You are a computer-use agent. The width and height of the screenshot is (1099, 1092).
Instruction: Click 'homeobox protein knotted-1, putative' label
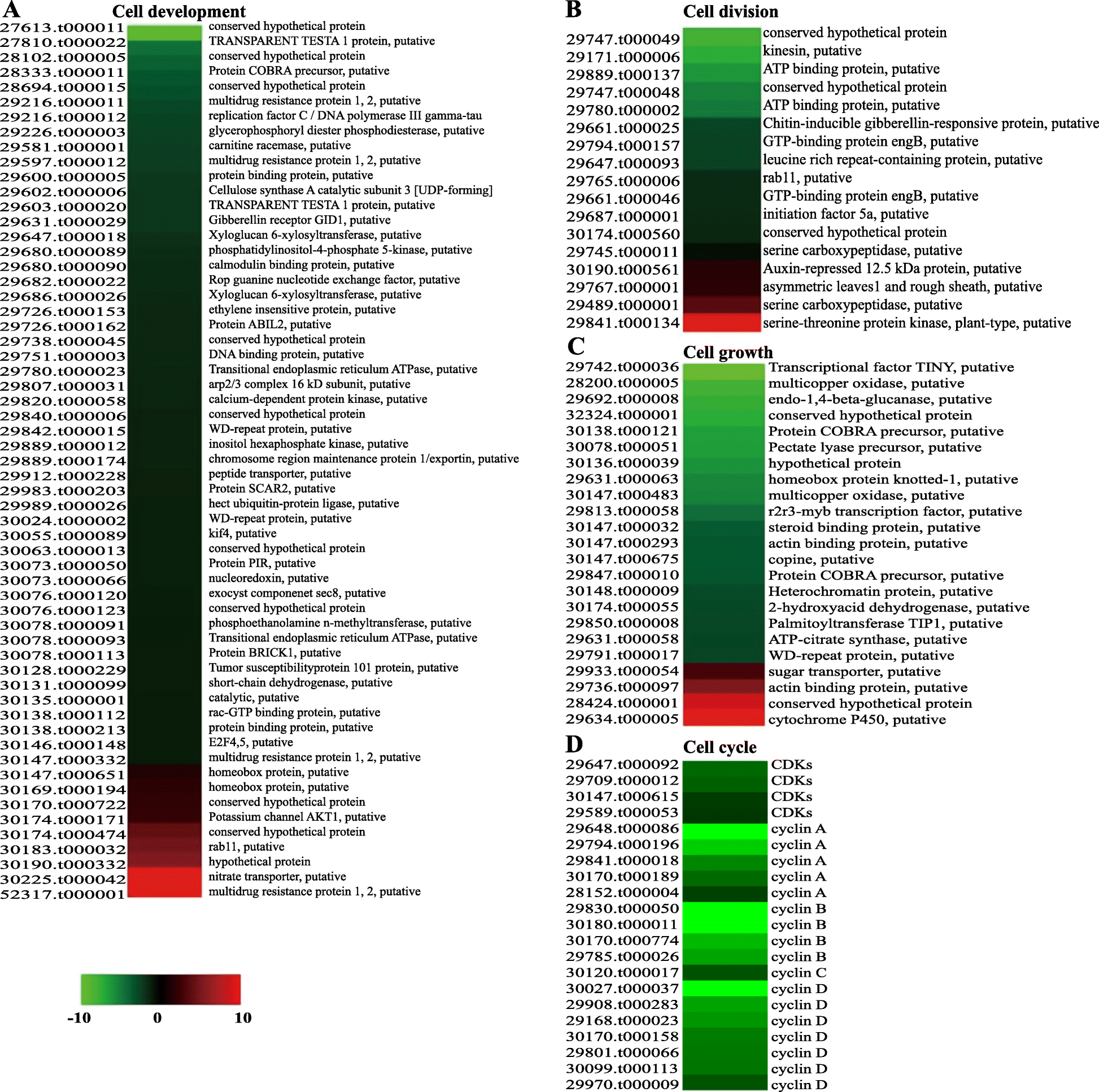(x=893, y=479)
